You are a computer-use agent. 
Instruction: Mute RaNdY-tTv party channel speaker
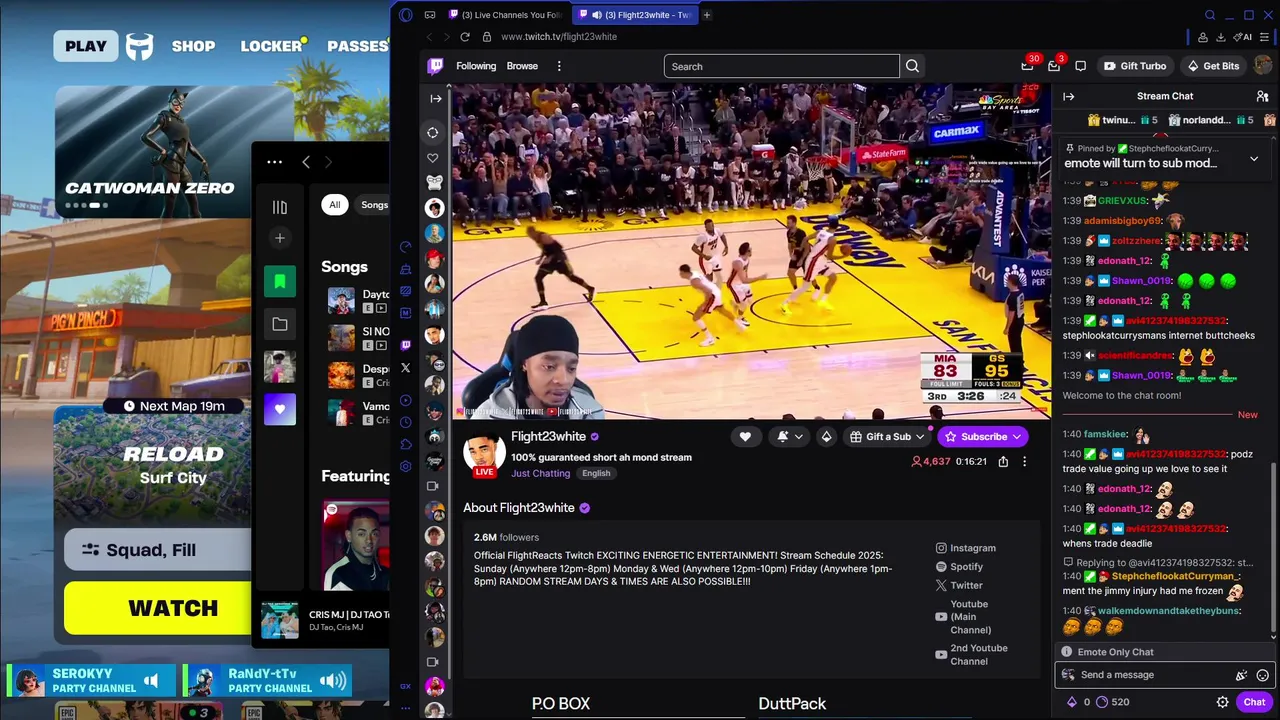click(x=333, y=681)
